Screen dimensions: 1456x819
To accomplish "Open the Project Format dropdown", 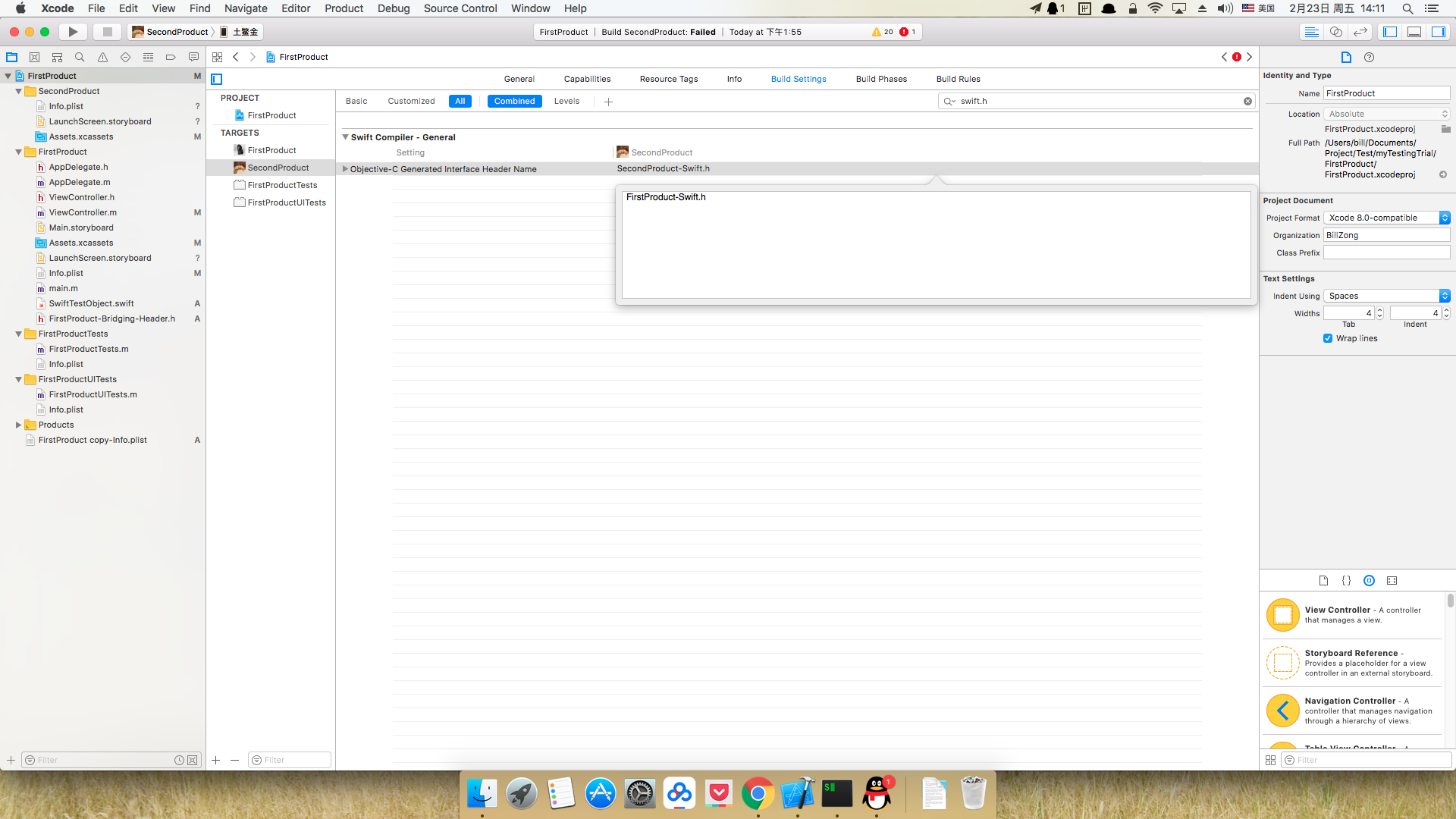I will point(1387,218).
